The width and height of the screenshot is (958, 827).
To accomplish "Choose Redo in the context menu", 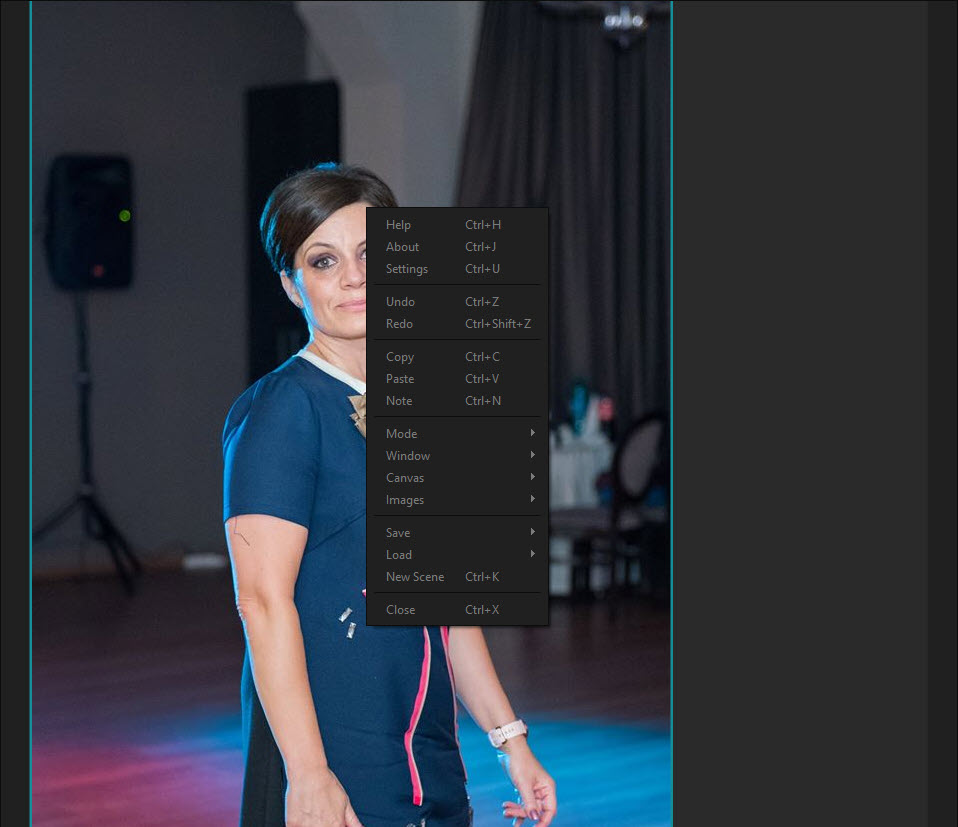I will coord(457,324).
